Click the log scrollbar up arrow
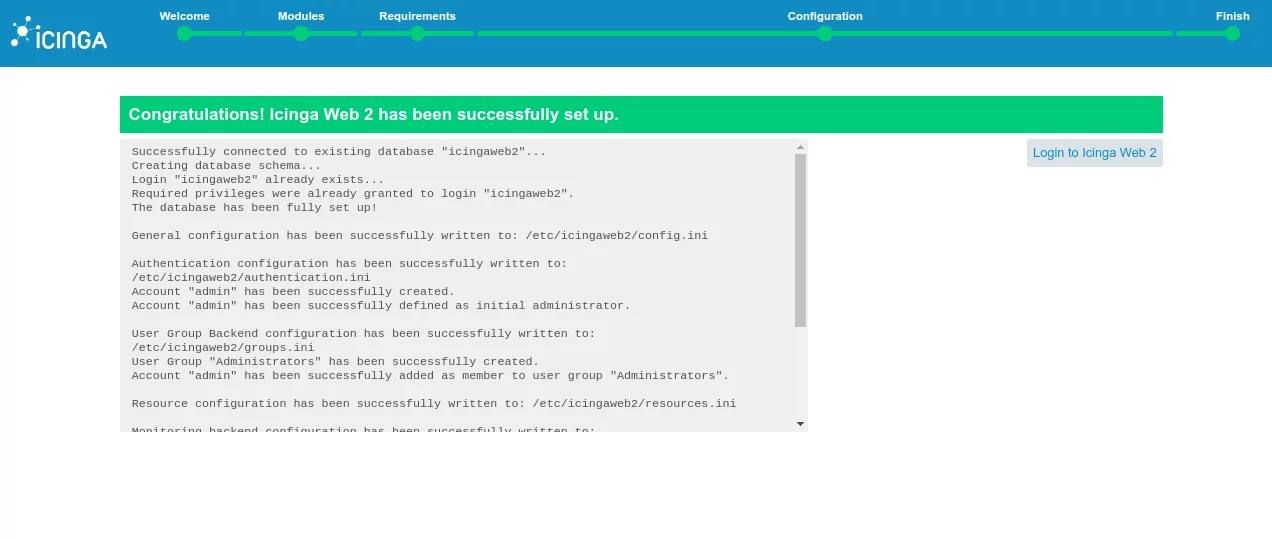This screenshot has width=1272, height=539. [x=800, y=147]
